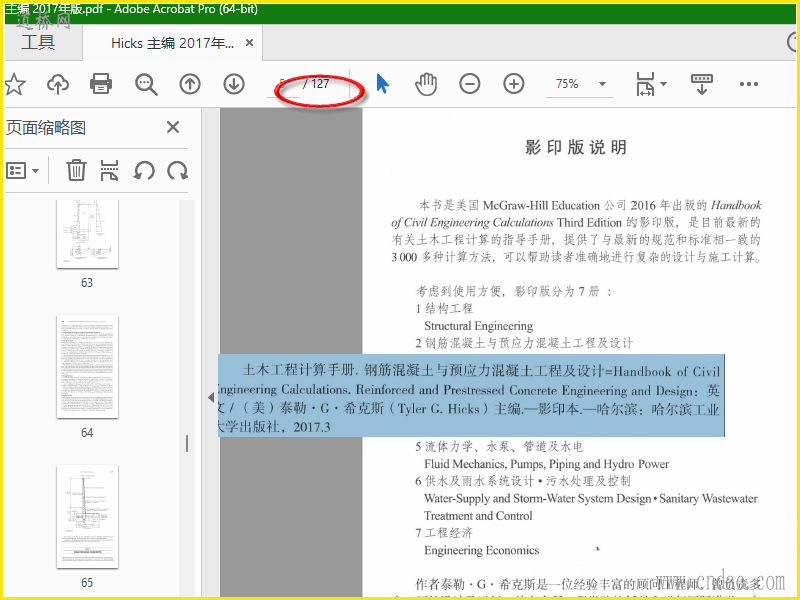Click the fit page width icon
Viewport: 800px width, 600px height.
point(645,84)
